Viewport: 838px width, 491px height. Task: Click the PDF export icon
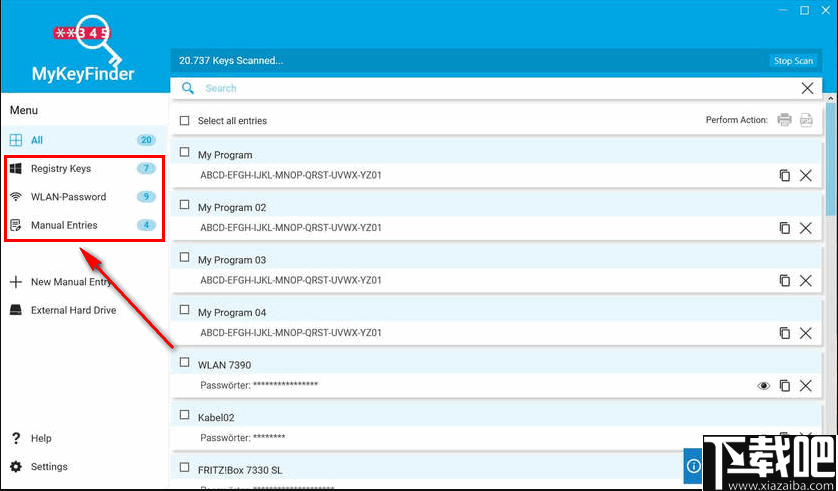(x=806, y=120)
